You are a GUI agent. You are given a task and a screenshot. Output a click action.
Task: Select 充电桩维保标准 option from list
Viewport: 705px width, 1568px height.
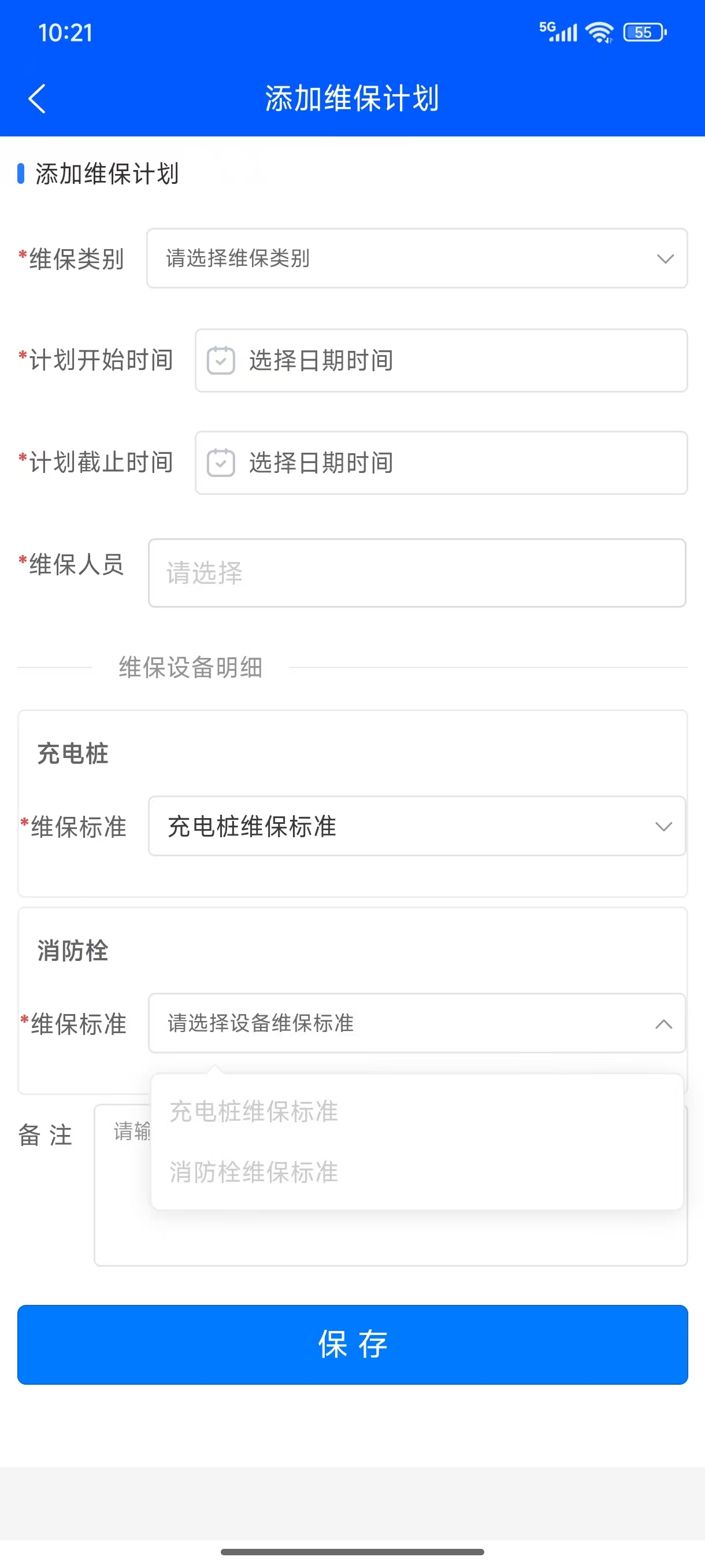point(254,1111)
